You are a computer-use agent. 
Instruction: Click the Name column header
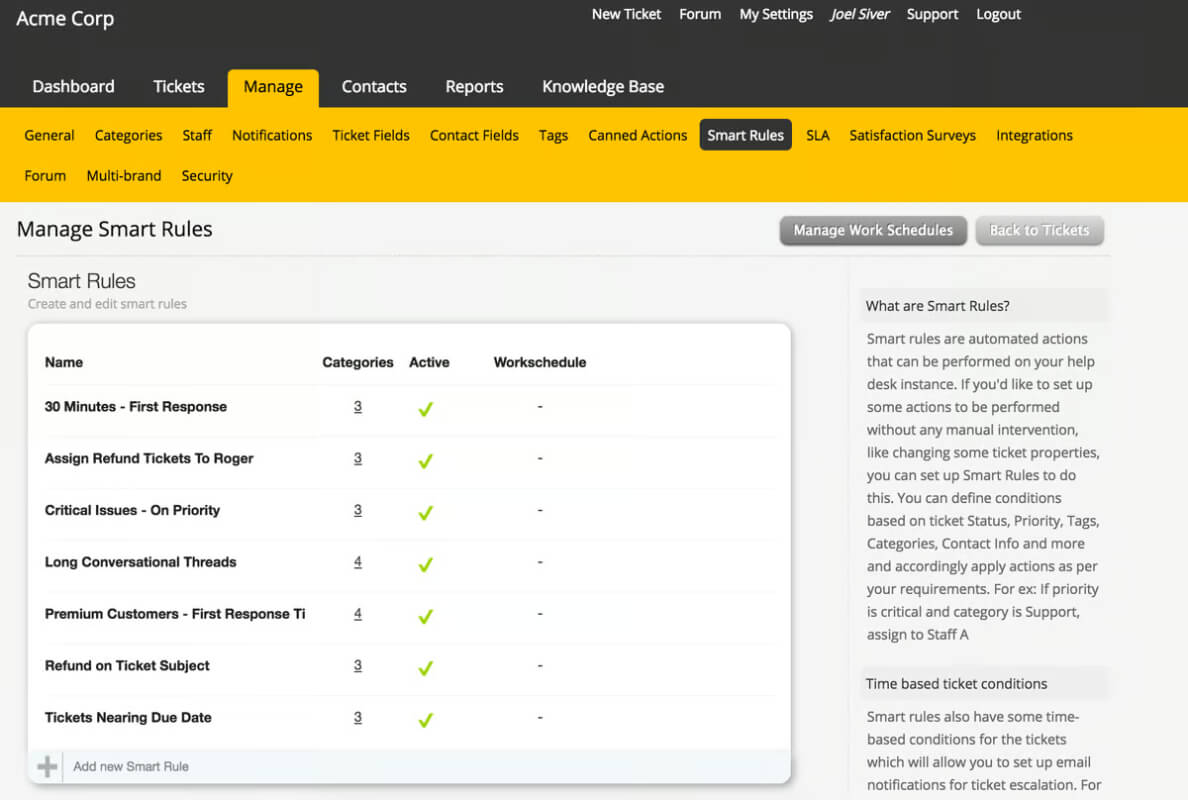(x=64, y=362)
